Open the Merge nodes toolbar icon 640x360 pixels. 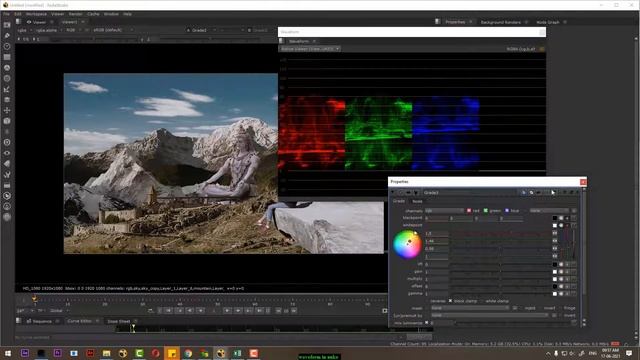pyautogui.click(x=7, y=100)
